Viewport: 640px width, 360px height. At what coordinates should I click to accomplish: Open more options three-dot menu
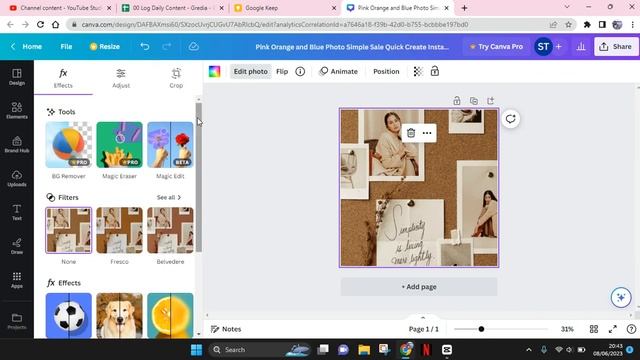427,133
